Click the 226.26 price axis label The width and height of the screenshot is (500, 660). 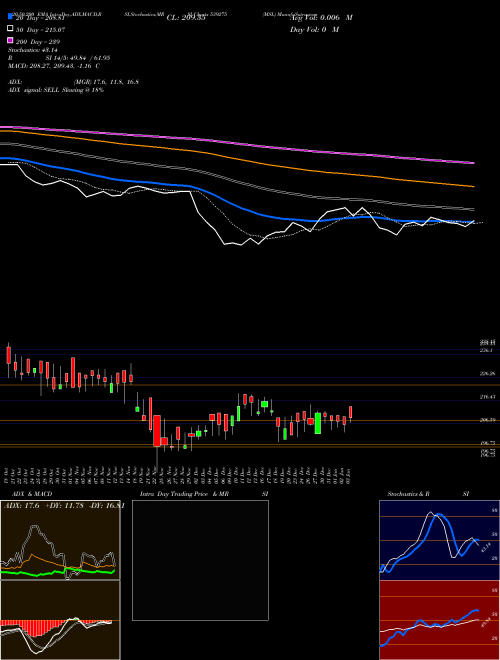tap(488, 374)
